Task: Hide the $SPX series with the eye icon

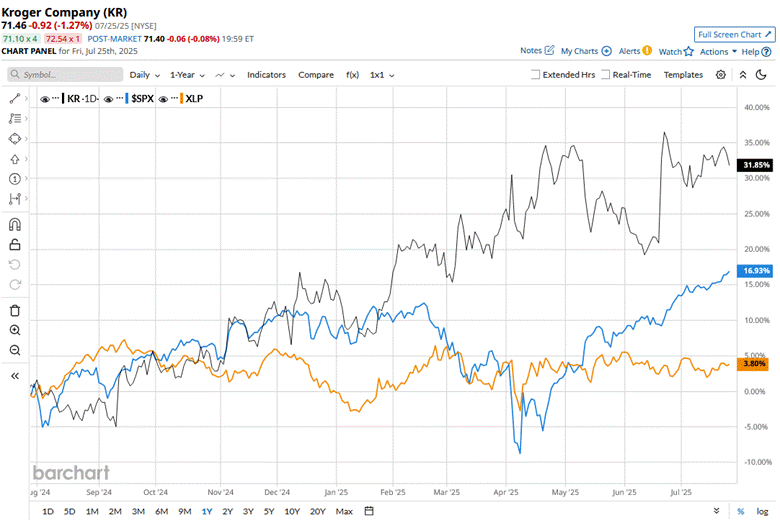Action: [108, 99]
